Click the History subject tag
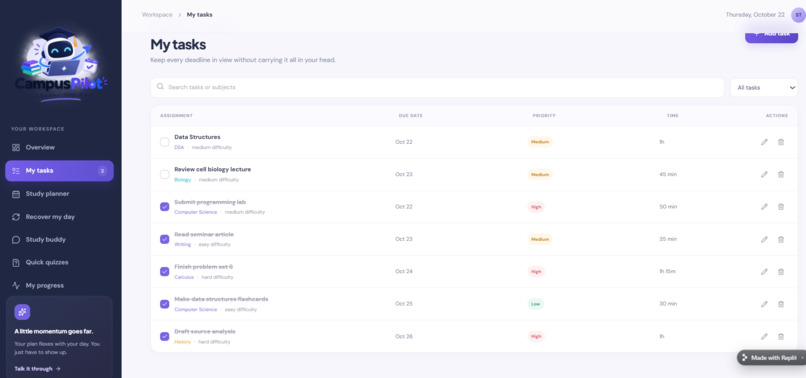Image resolution: width=806 pixels, height=378 pixels. (x=182, y=342)
